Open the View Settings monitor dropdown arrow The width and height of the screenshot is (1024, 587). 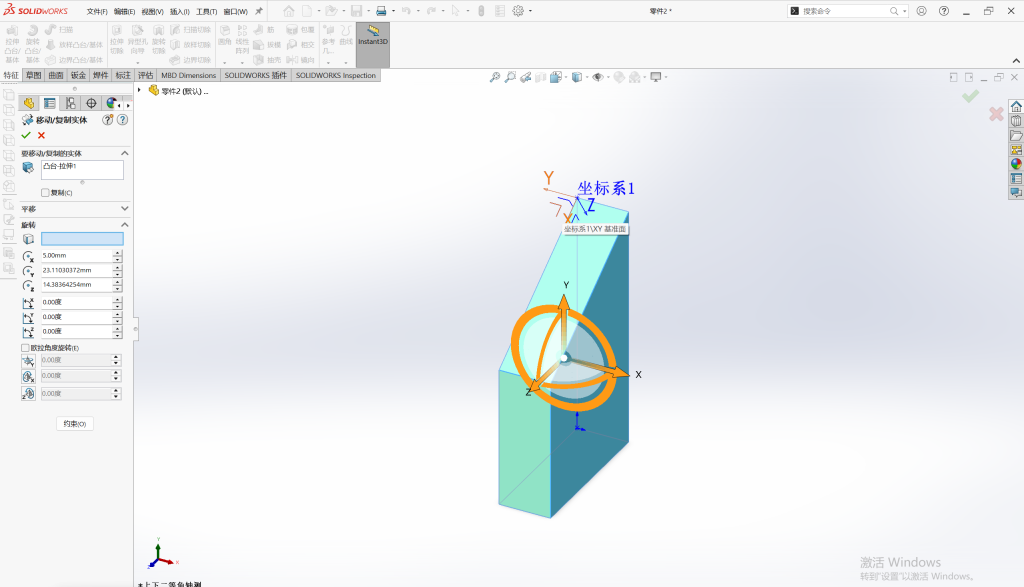666,77
